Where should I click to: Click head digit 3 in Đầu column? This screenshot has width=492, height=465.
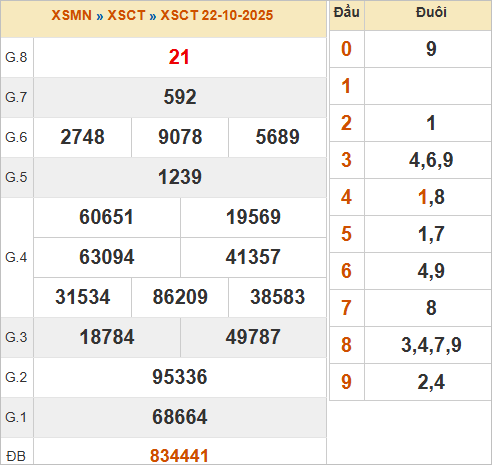tap(346, 160)
